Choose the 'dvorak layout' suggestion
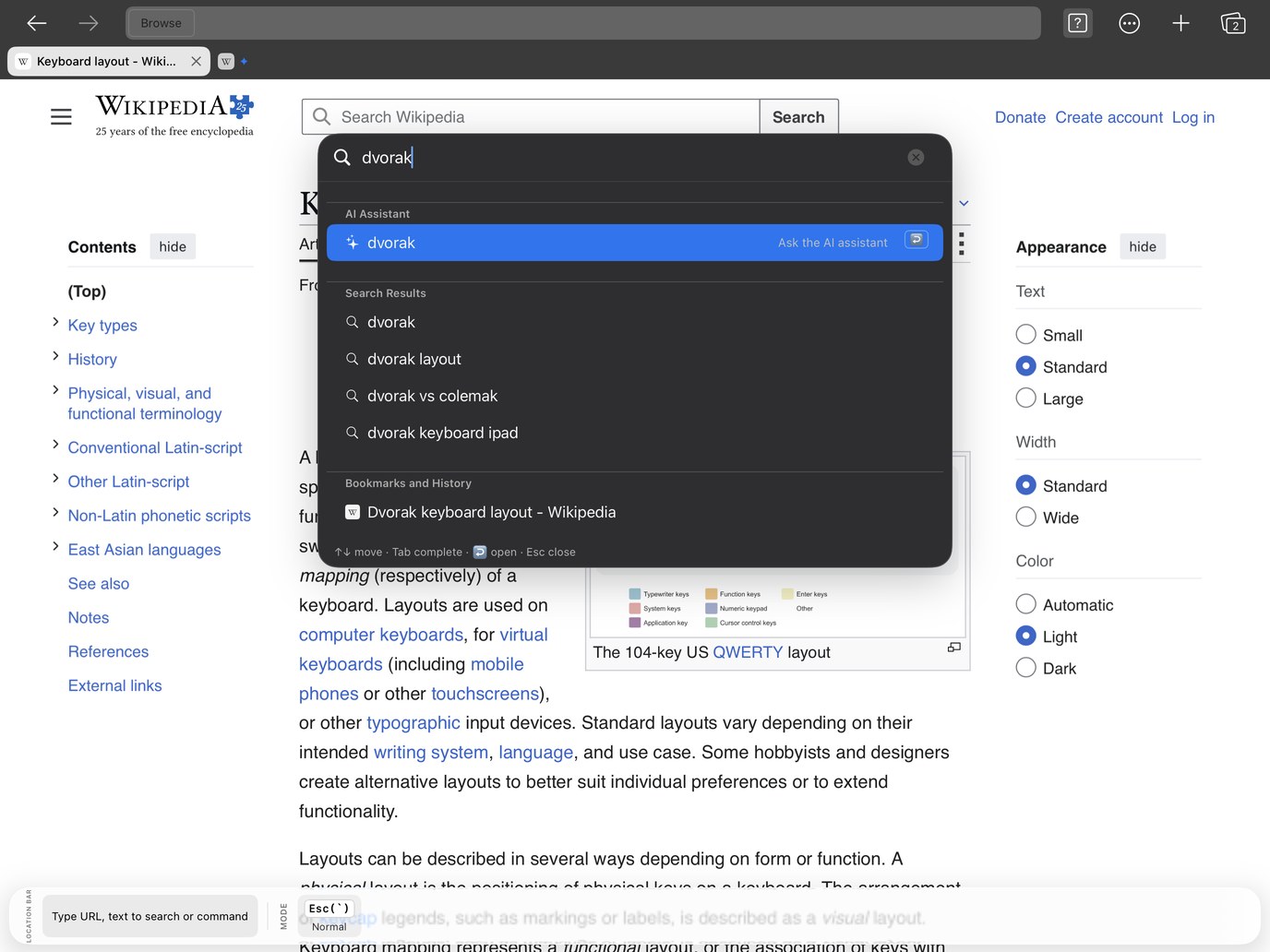 (x=635, y=359)
